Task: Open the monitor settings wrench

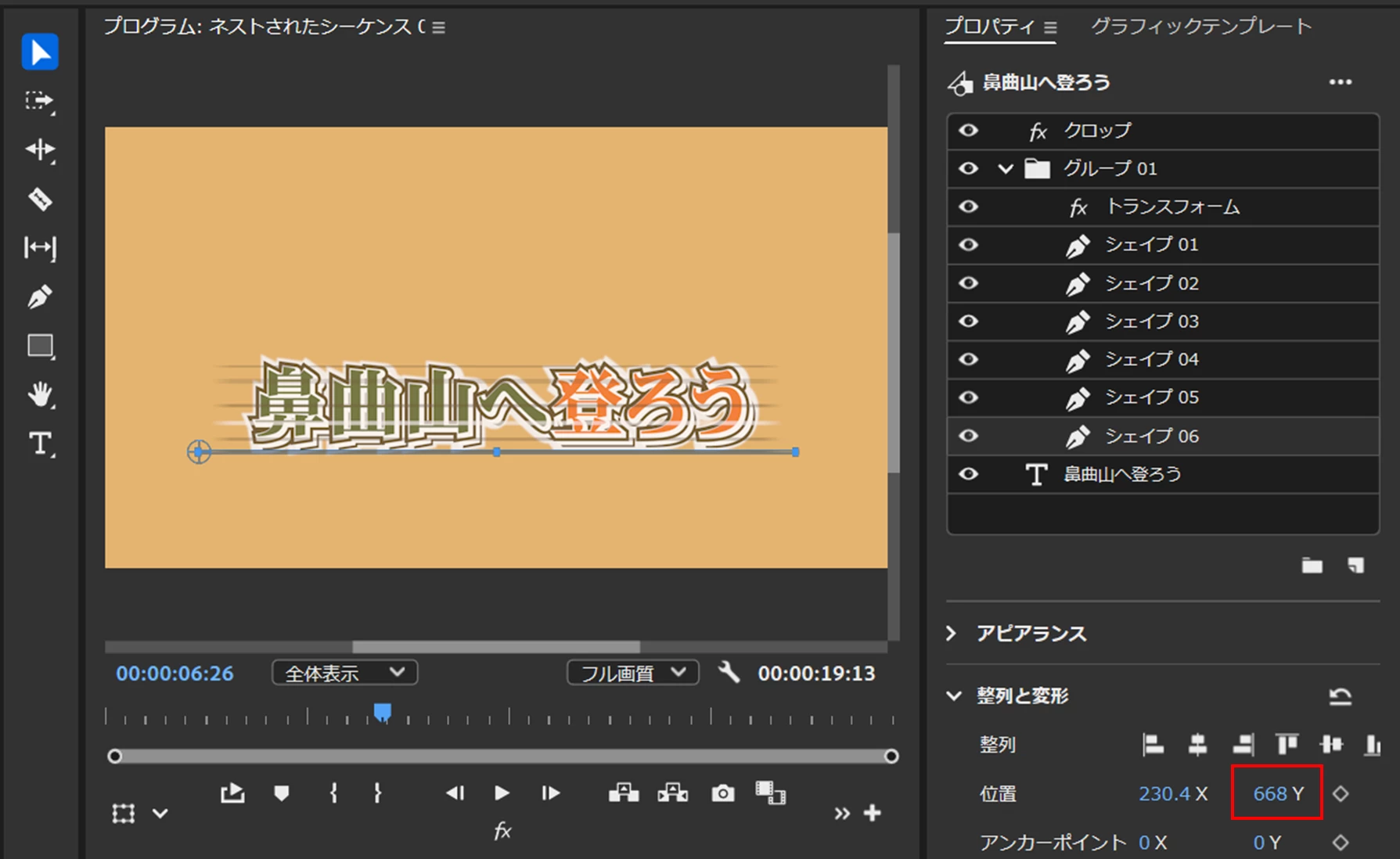Action: (x=729, y=672)
